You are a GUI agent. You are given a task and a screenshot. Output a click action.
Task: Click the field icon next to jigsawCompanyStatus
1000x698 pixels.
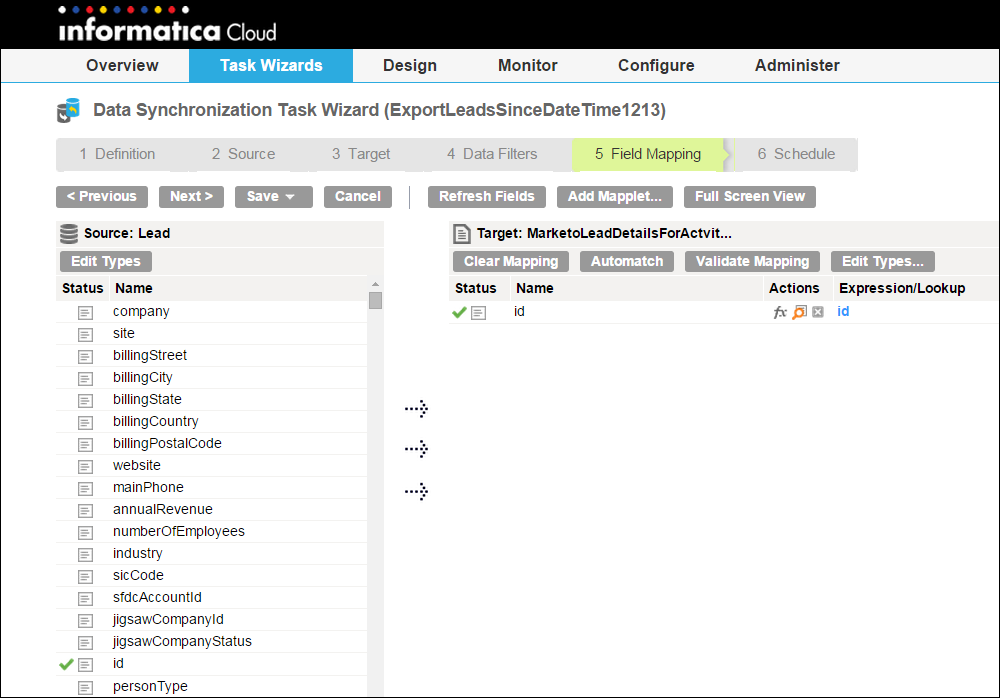pyautogui.click(x=85, y=642)
